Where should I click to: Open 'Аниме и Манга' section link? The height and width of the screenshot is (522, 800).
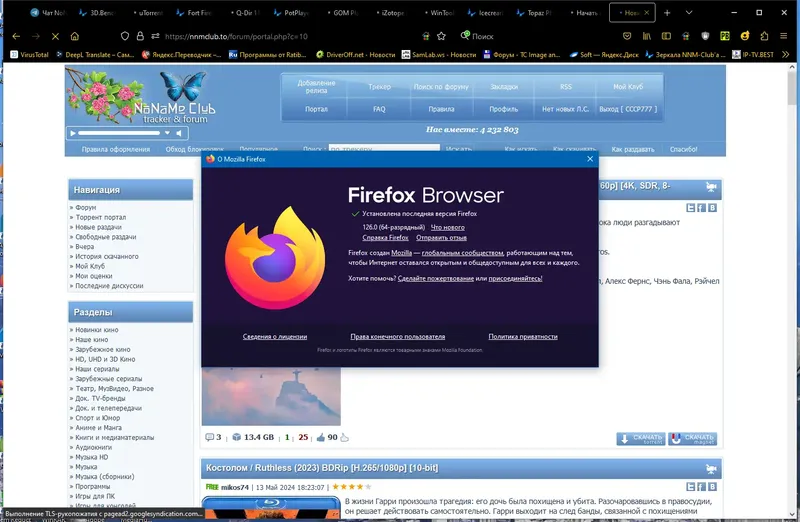(98, 428)
